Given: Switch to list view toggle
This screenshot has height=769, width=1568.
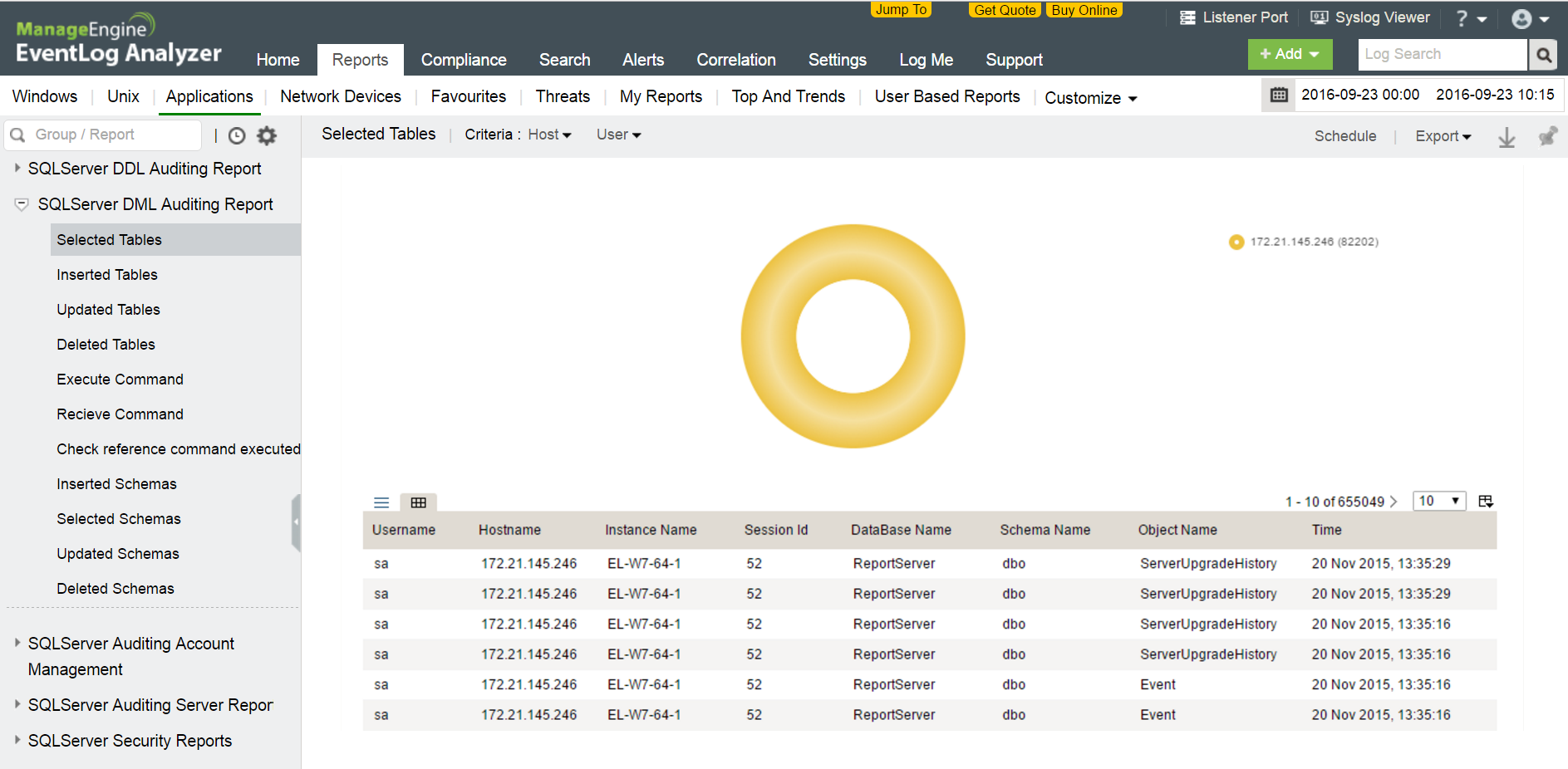Looking at the screenshot, I should point(381,502).
